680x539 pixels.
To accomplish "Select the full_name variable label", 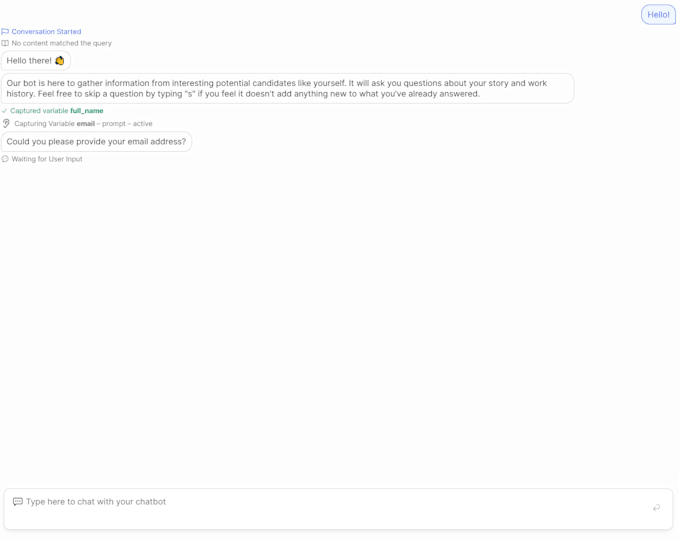I will (x=87, y=111).
